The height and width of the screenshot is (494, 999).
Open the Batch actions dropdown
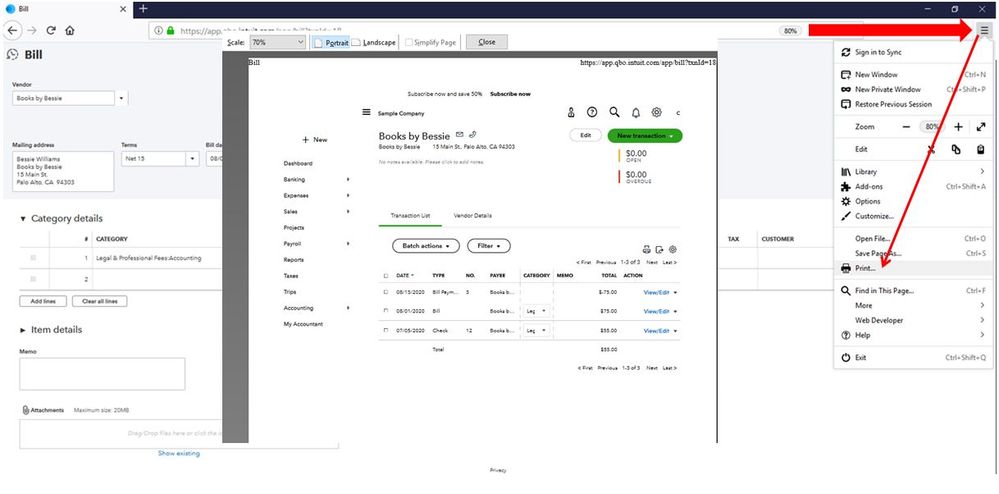(x=426, y=246)
